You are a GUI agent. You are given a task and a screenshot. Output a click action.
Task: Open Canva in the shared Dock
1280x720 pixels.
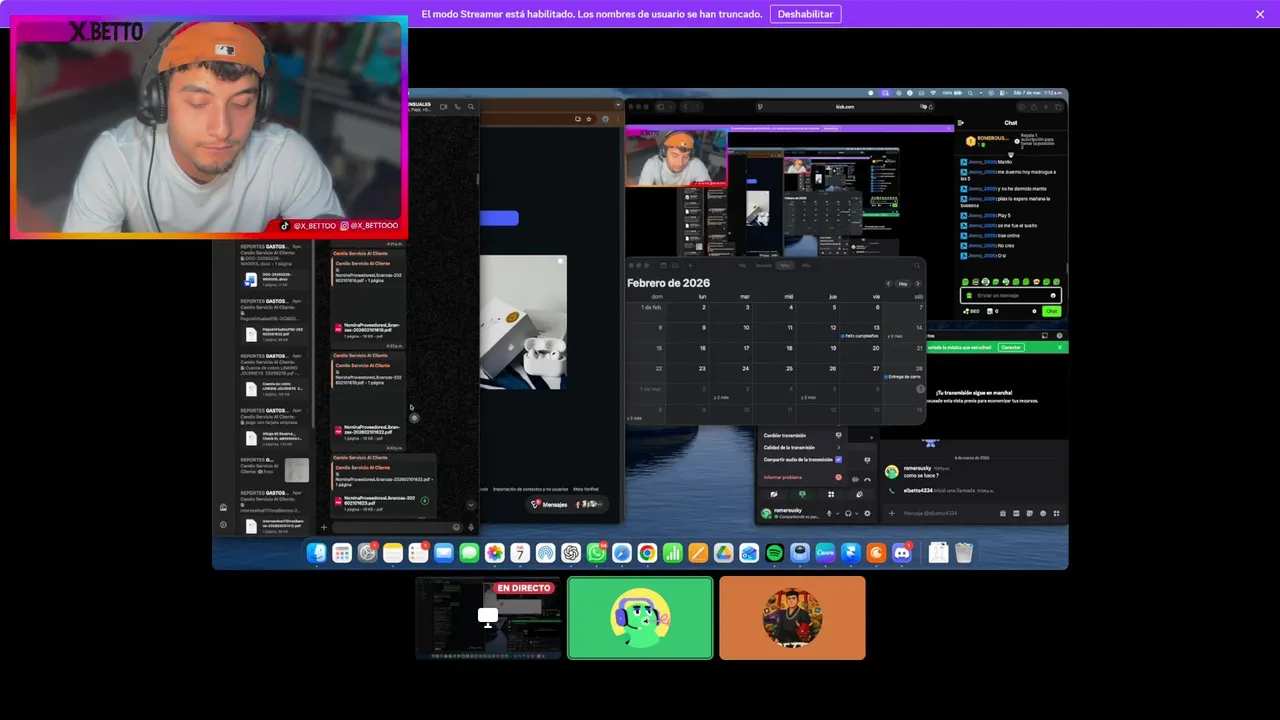click(825, 553)
